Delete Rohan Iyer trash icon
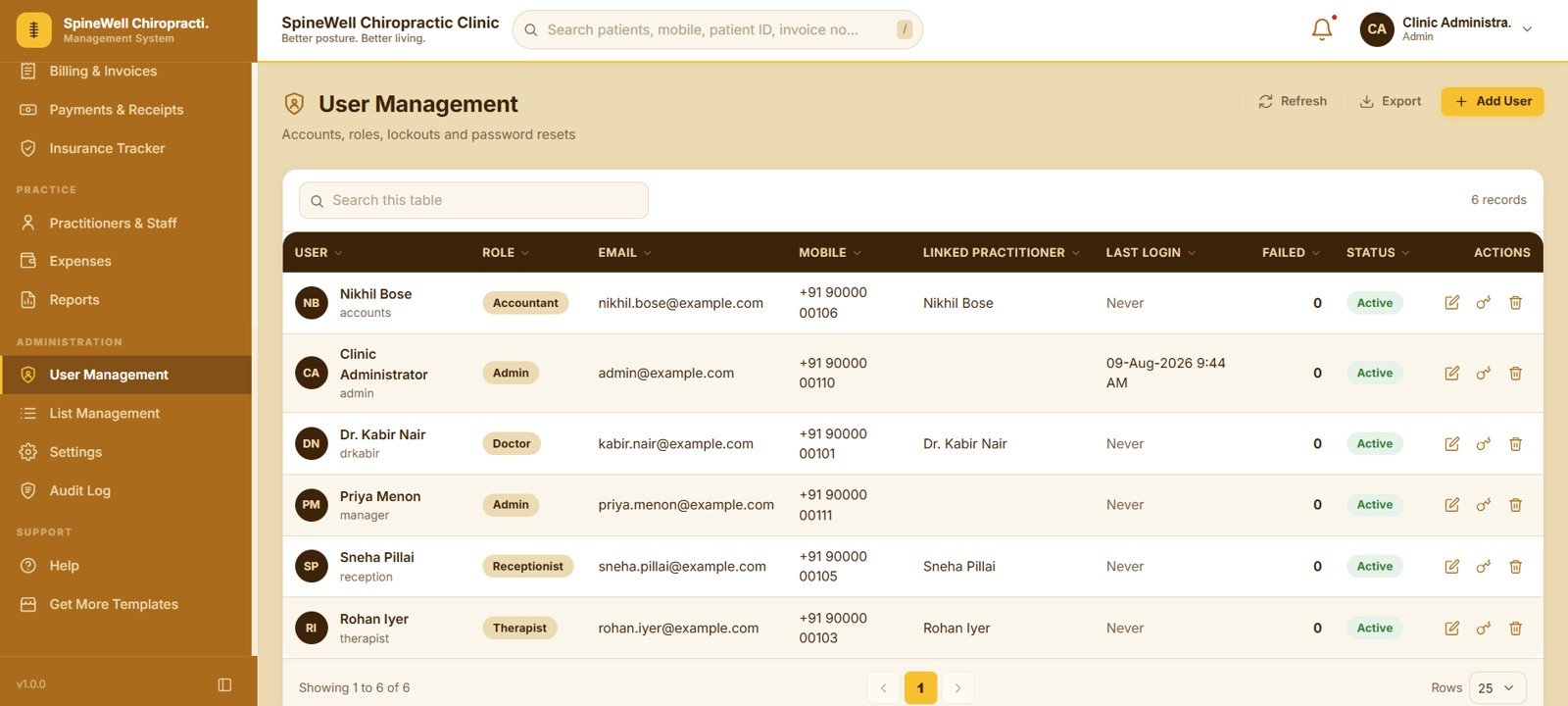This screenshot has width=1568, height=706. 1515,629
